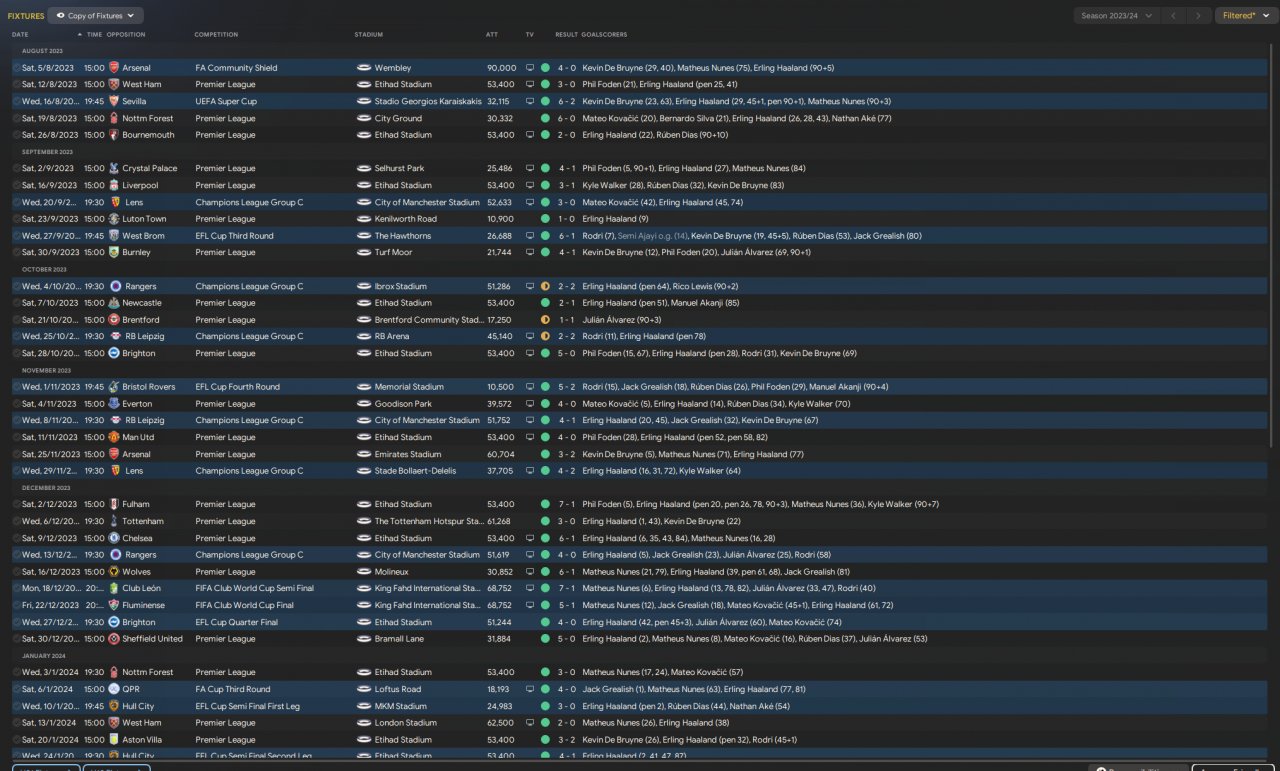This screenshot has height=771, width=1280.
Task: Click the 90,000 attendance figure
Action: pyautogui.click(x=501, y=68)
